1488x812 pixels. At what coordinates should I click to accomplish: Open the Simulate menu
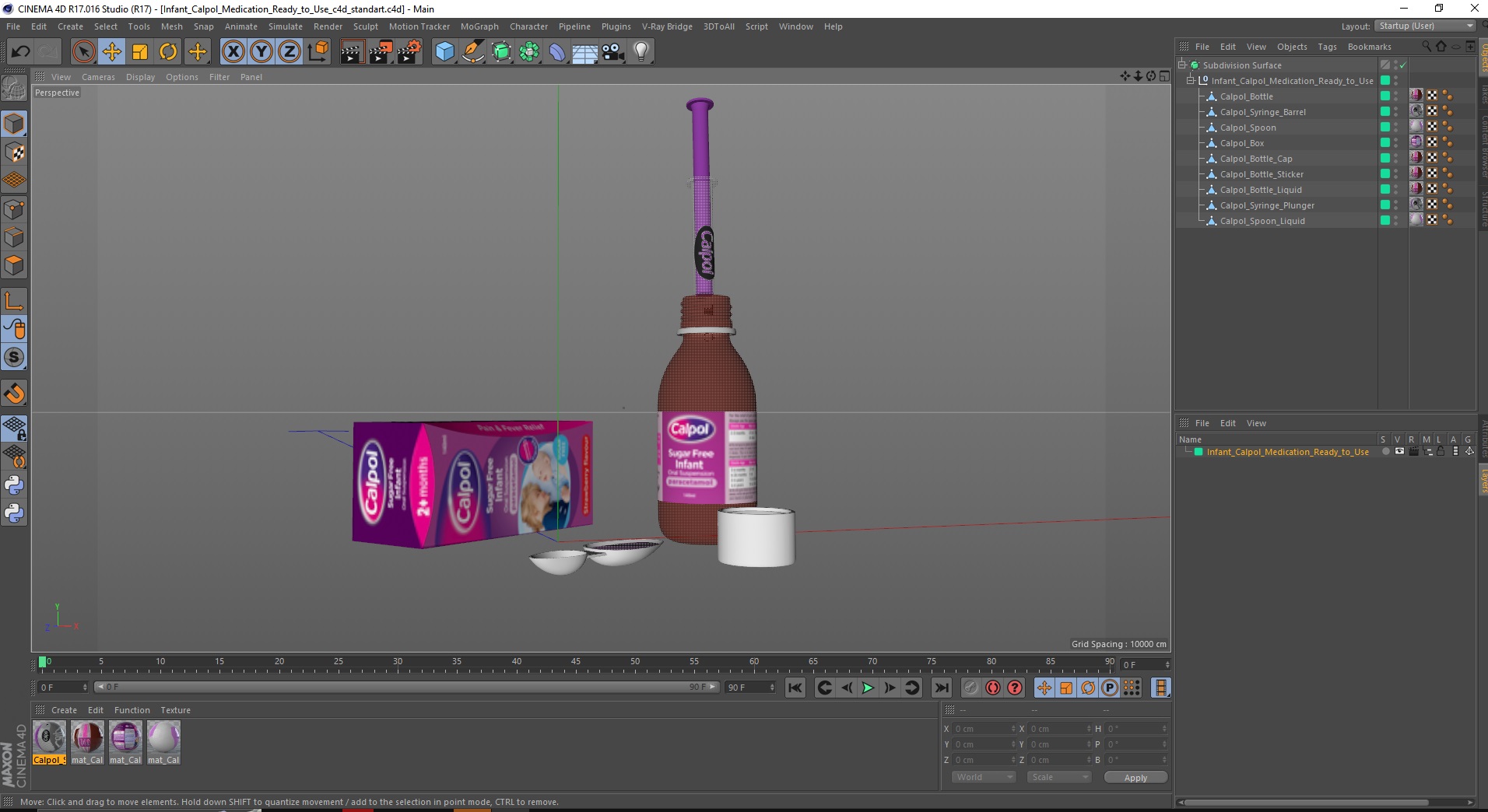(x=286, y=26)
